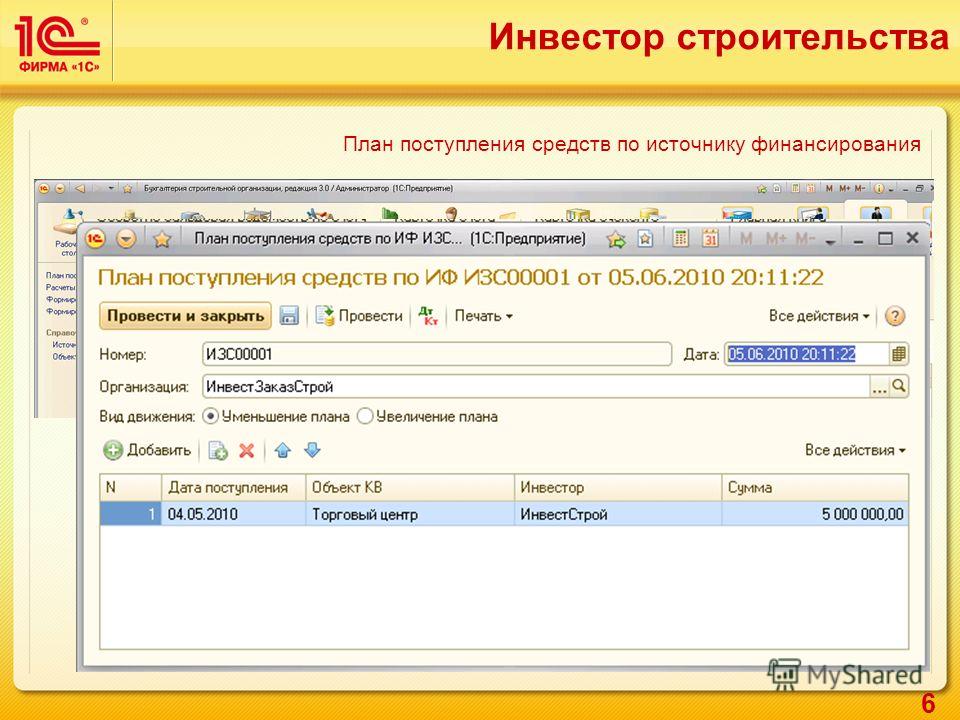Viewport: 960px width, 720px height.
Task: Open the date picker calendar button
Action: coord(898,354)
